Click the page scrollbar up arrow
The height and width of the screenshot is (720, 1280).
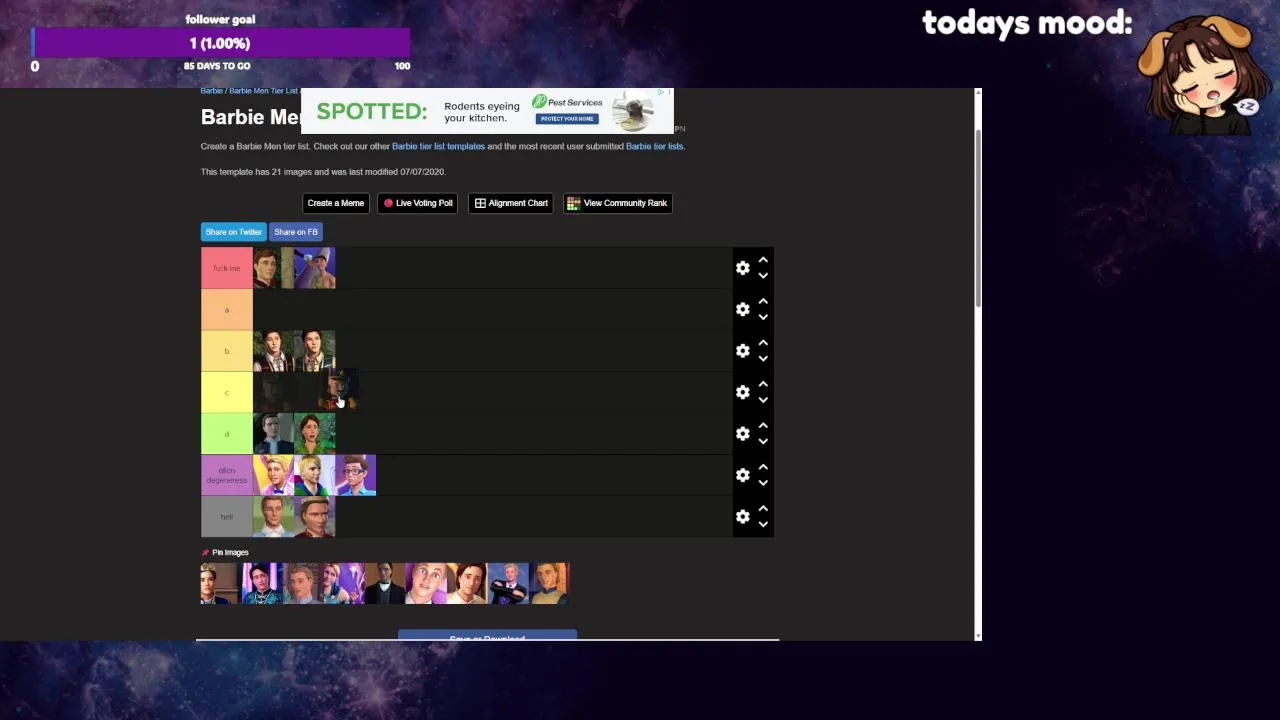[977, 94]
